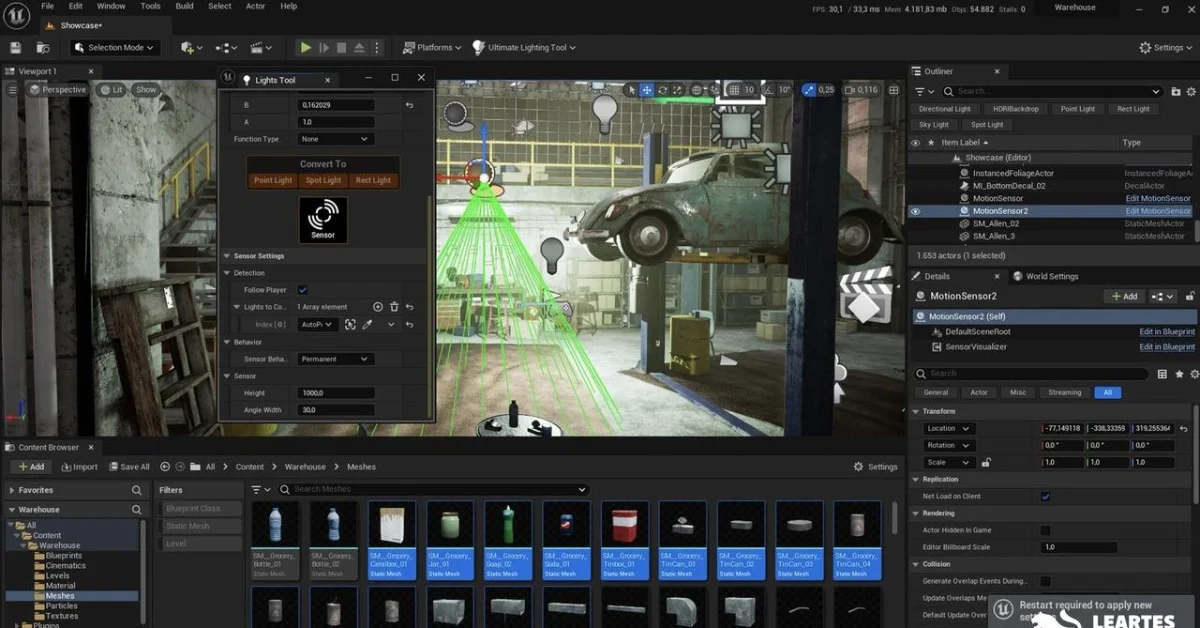The image size is (1200, 628).
Task: Click Edit in Blueprint for SensorVisualizer
Action: coord(1166,346)
